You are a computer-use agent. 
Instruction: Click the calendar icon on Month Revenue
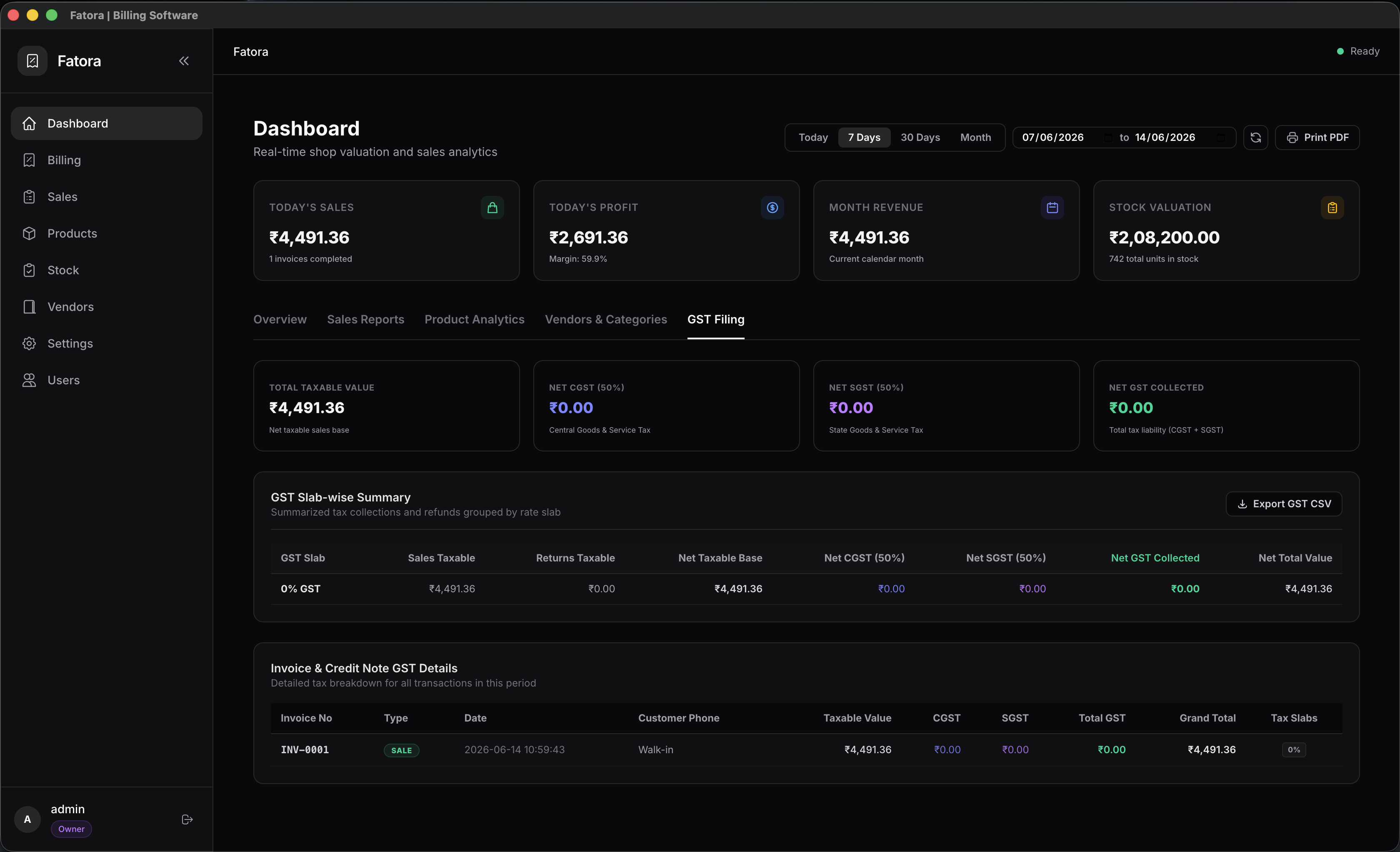pyautogui.click(x=1052, y=208)
